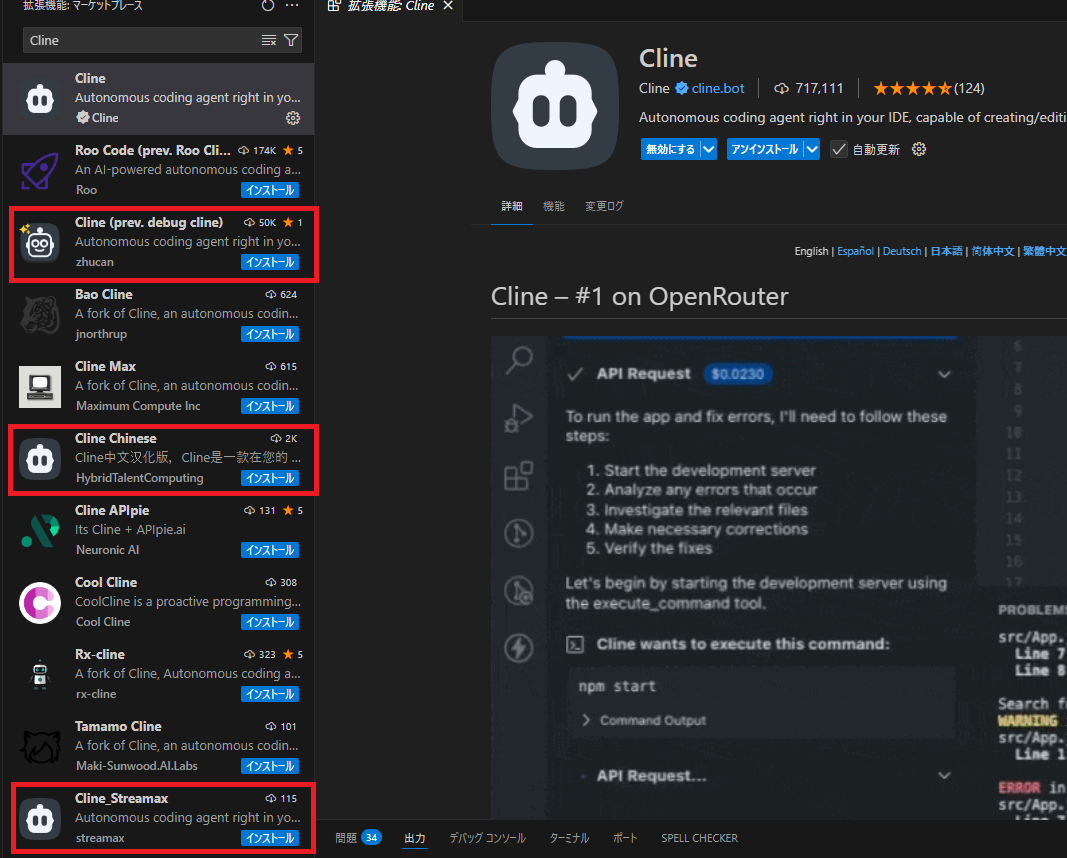Open Cline Chinese extension title
The width and height of the screenshot is (1067, 858).
click(116, 439)
